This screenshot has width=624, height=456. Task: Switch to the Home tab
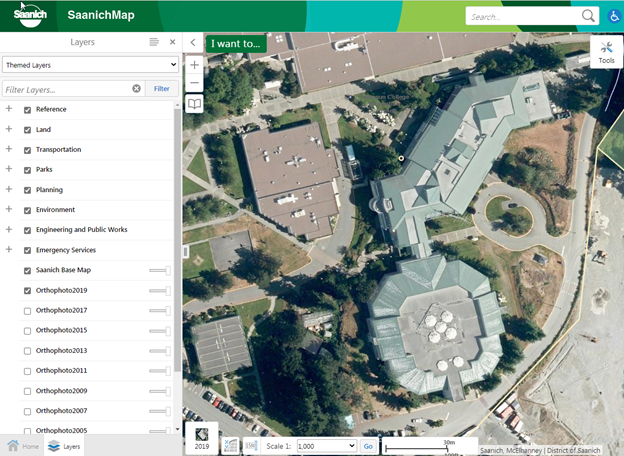click(x=23, y=446)
